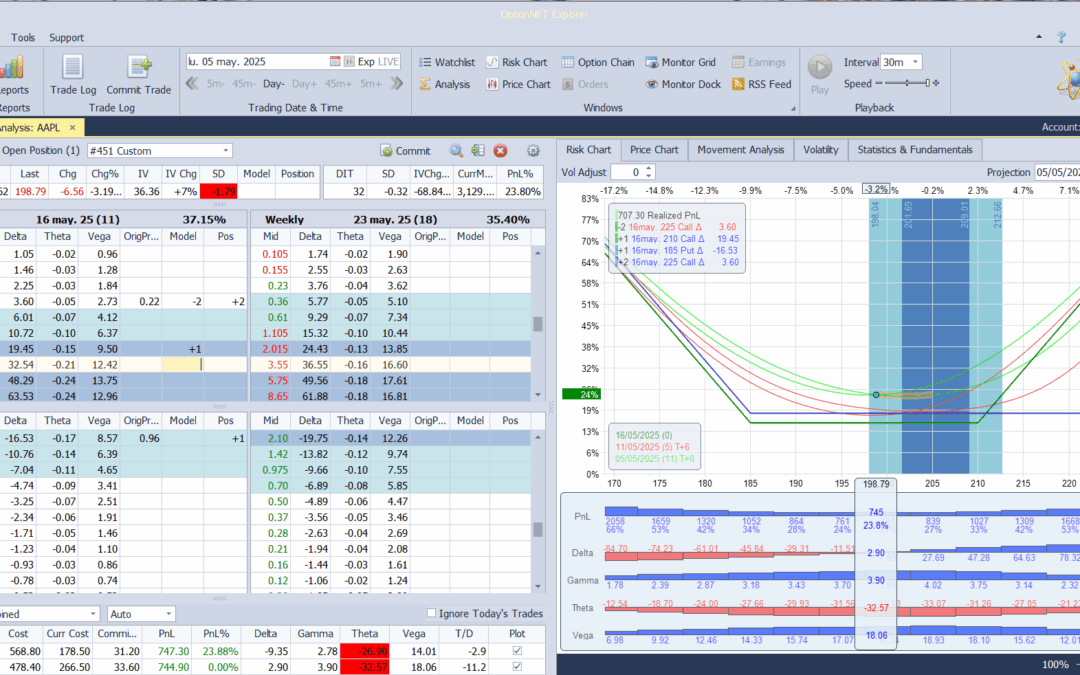The image size is (1080, 675).
Task: Decrease speed with the minus icon
Action: (878, 83)
